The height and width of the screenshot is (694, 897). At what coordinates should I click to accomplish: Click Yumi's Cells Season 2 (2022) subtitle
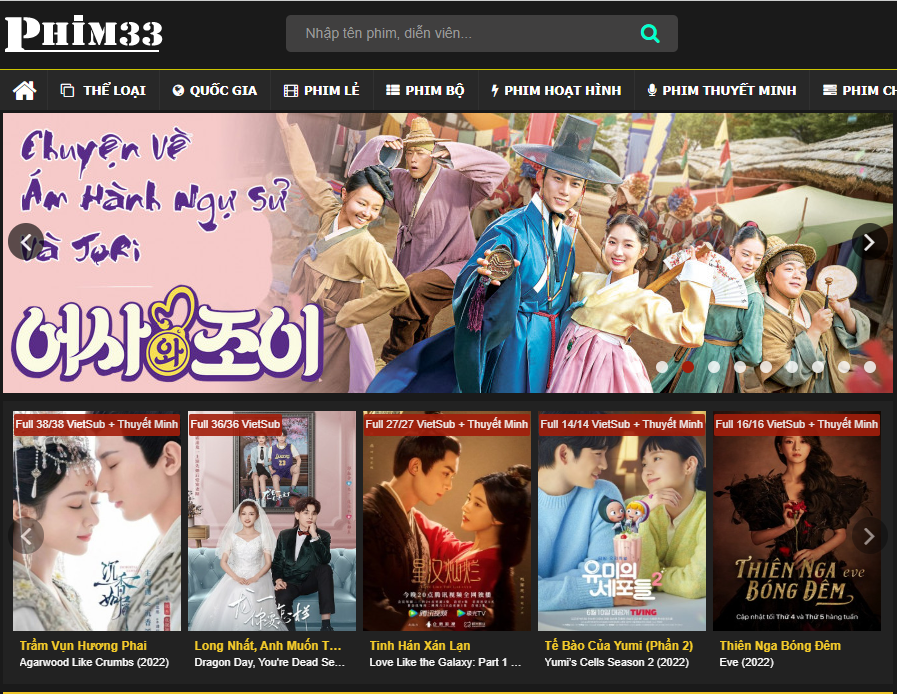coord(617,662)
